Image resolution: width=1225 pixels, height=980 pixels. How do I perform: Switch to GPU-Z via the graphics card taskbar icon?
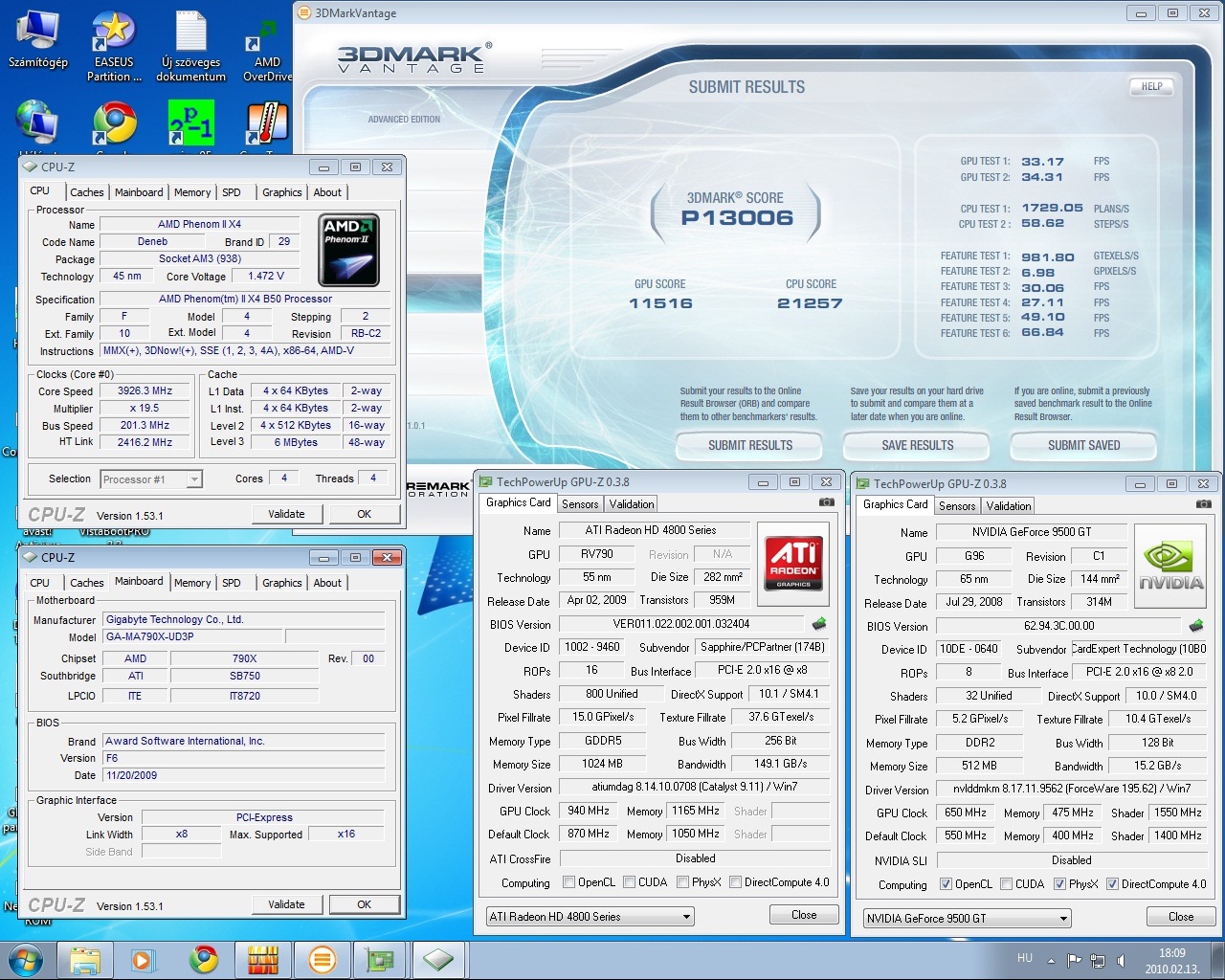[381, 959]
